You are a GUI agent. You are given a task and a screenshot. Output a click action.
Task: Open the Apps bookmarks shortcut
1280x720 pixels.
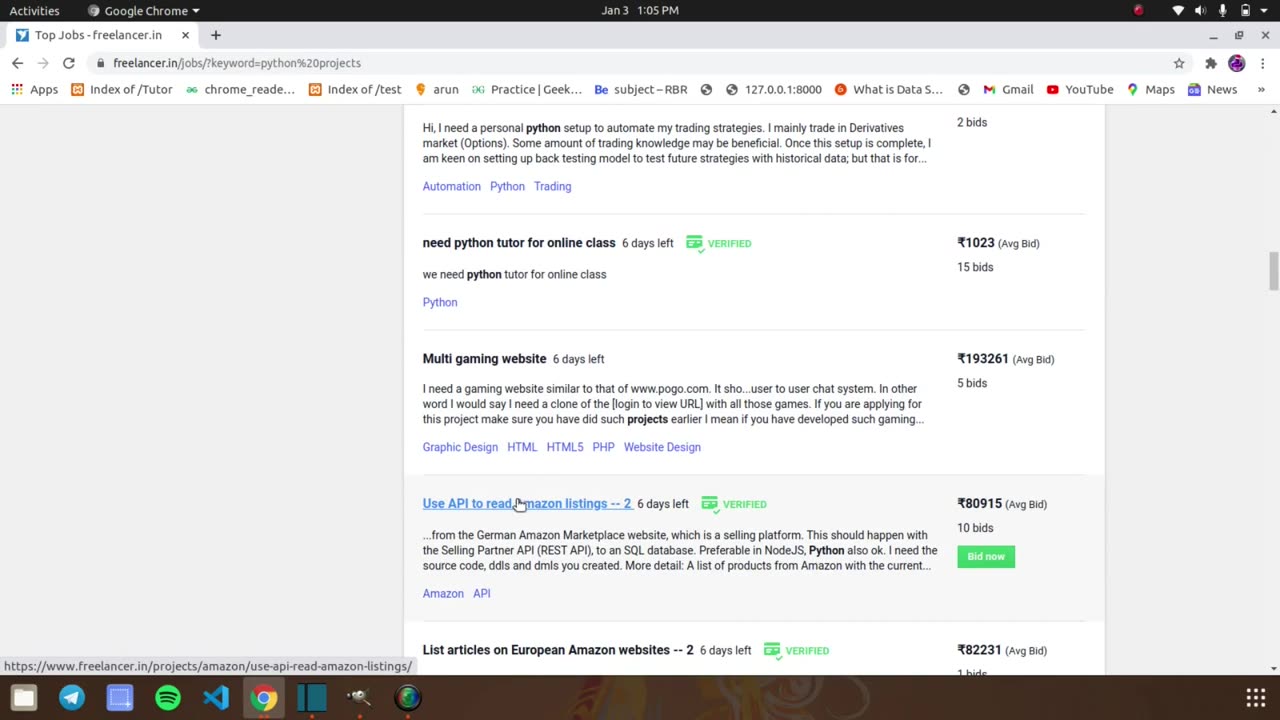point(34,89)
